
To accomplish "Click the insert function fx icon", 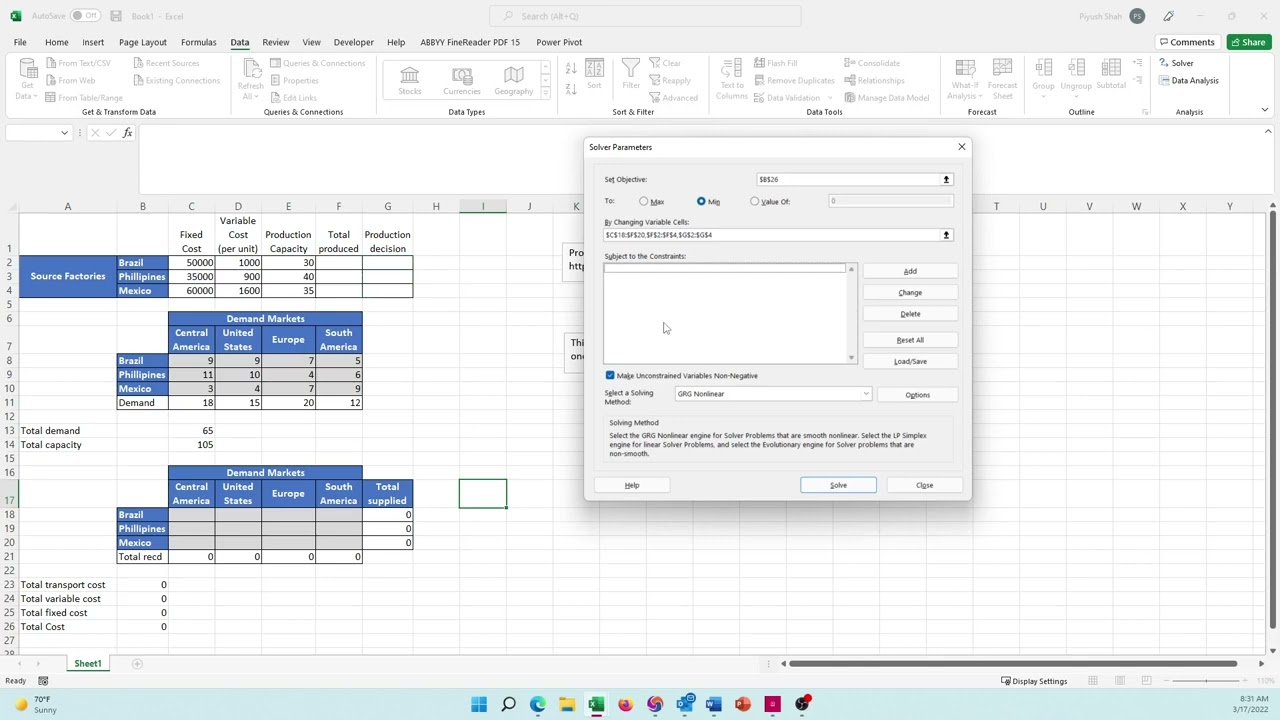I will [128, 133].
